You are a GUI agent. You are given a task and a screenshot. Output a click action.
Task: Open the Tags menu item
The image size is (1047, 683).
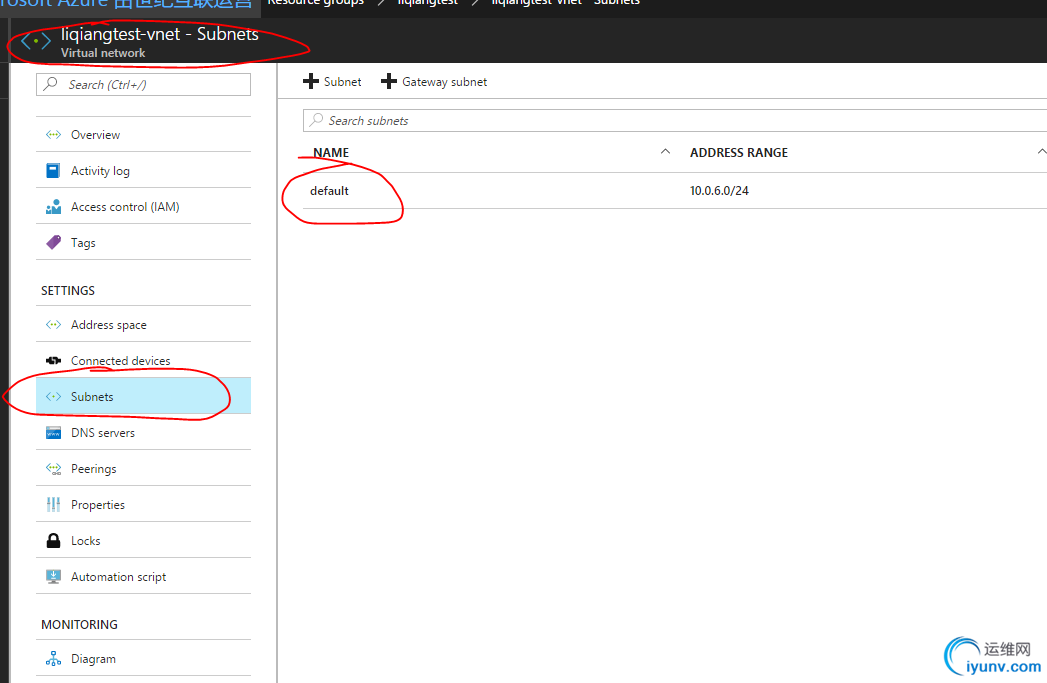tap(144, 242)
